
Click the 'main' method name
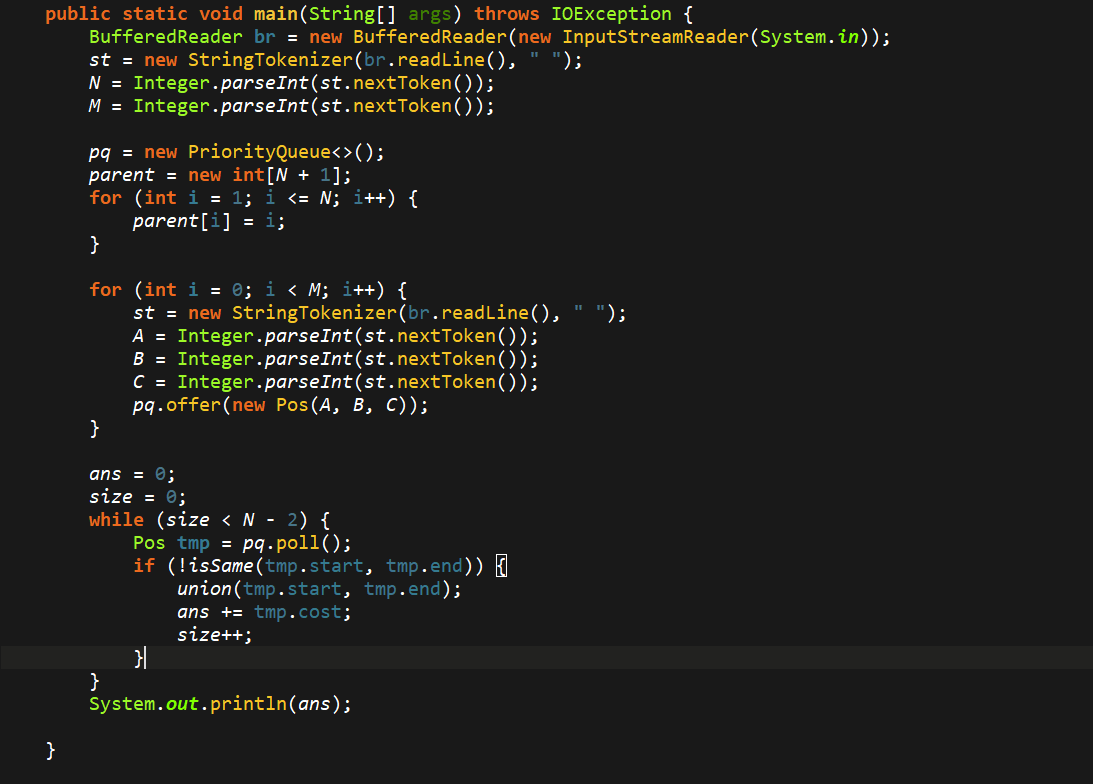(x=275, y=14)
